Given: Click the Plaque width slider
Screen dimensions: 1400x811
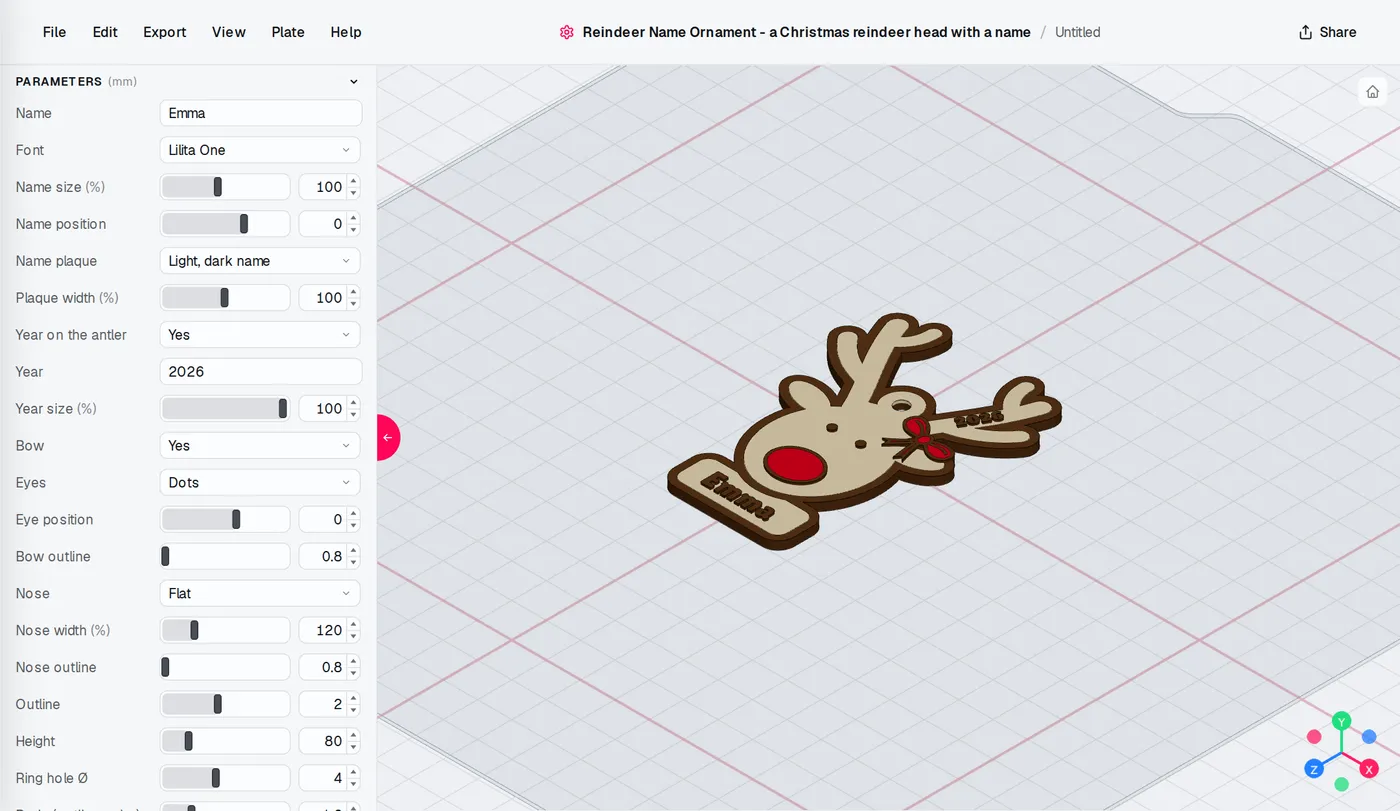Looking at the screenshot, I should click(225, 298).
